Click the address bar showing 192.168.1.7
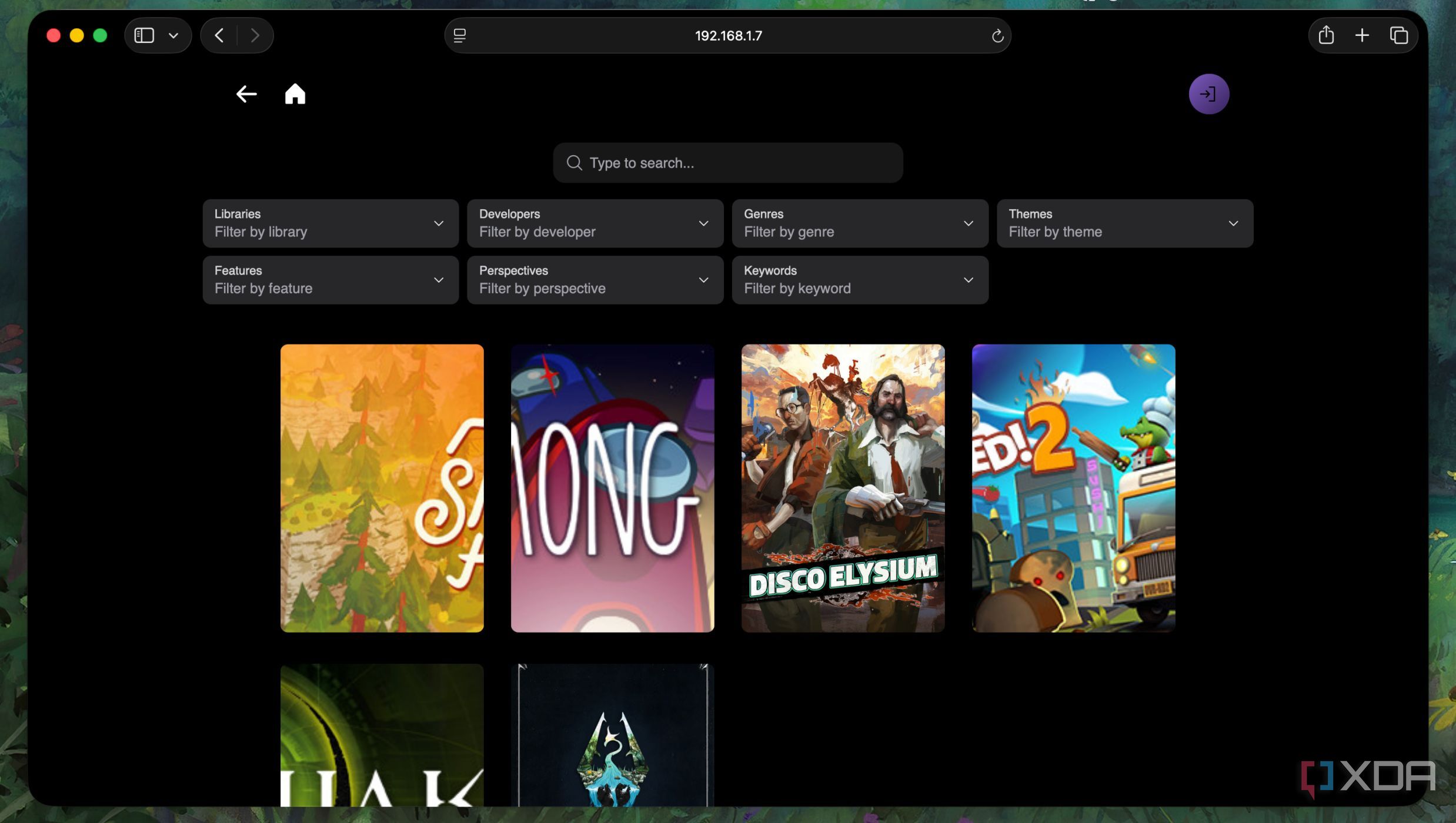Viewport: 1456px width, 823px height. tap(728, 36)
